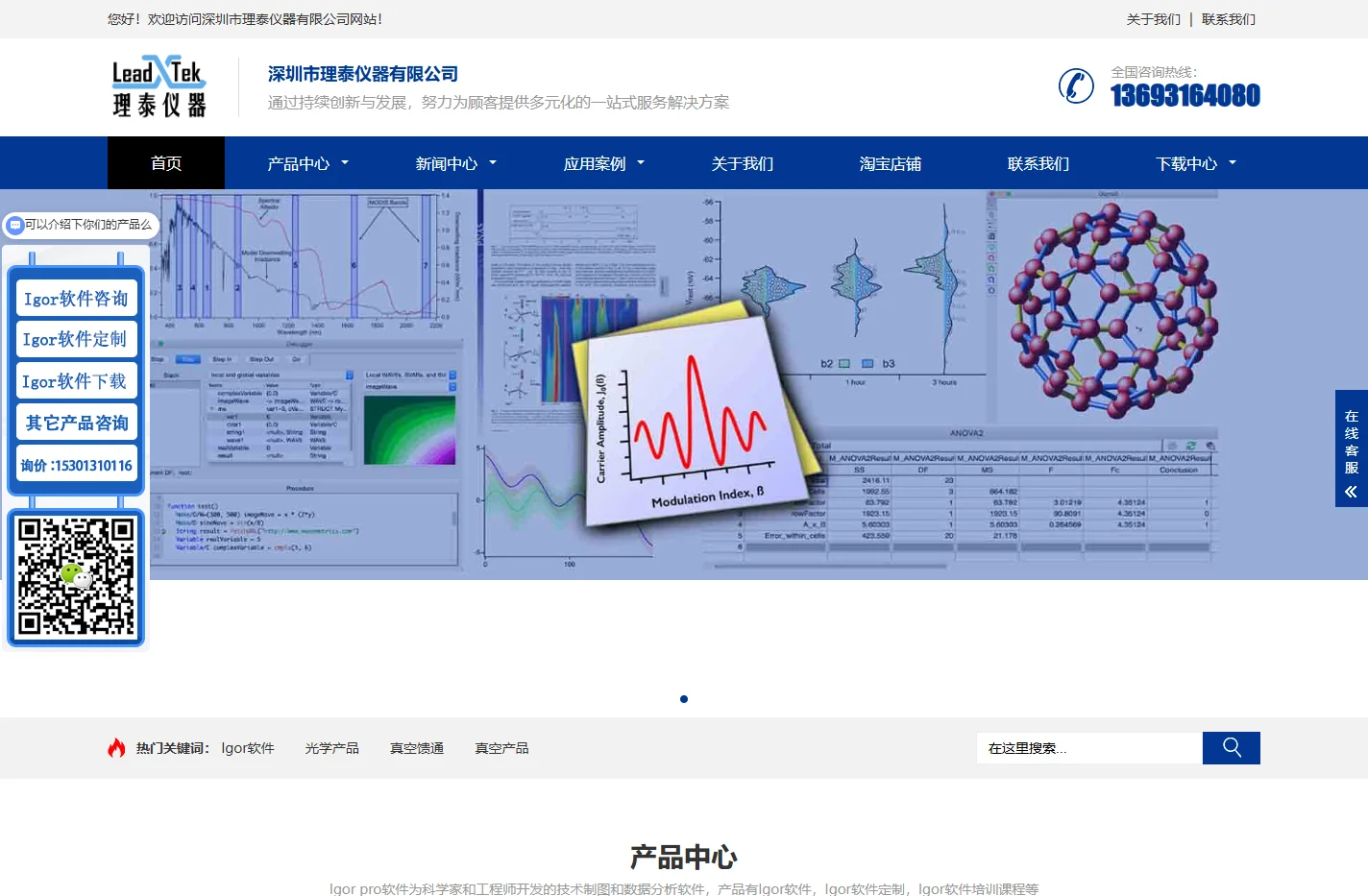This screenshot has width=1368, height=896.
Task: Click the 13693164080 hotline number
Action: (1185, 95)
